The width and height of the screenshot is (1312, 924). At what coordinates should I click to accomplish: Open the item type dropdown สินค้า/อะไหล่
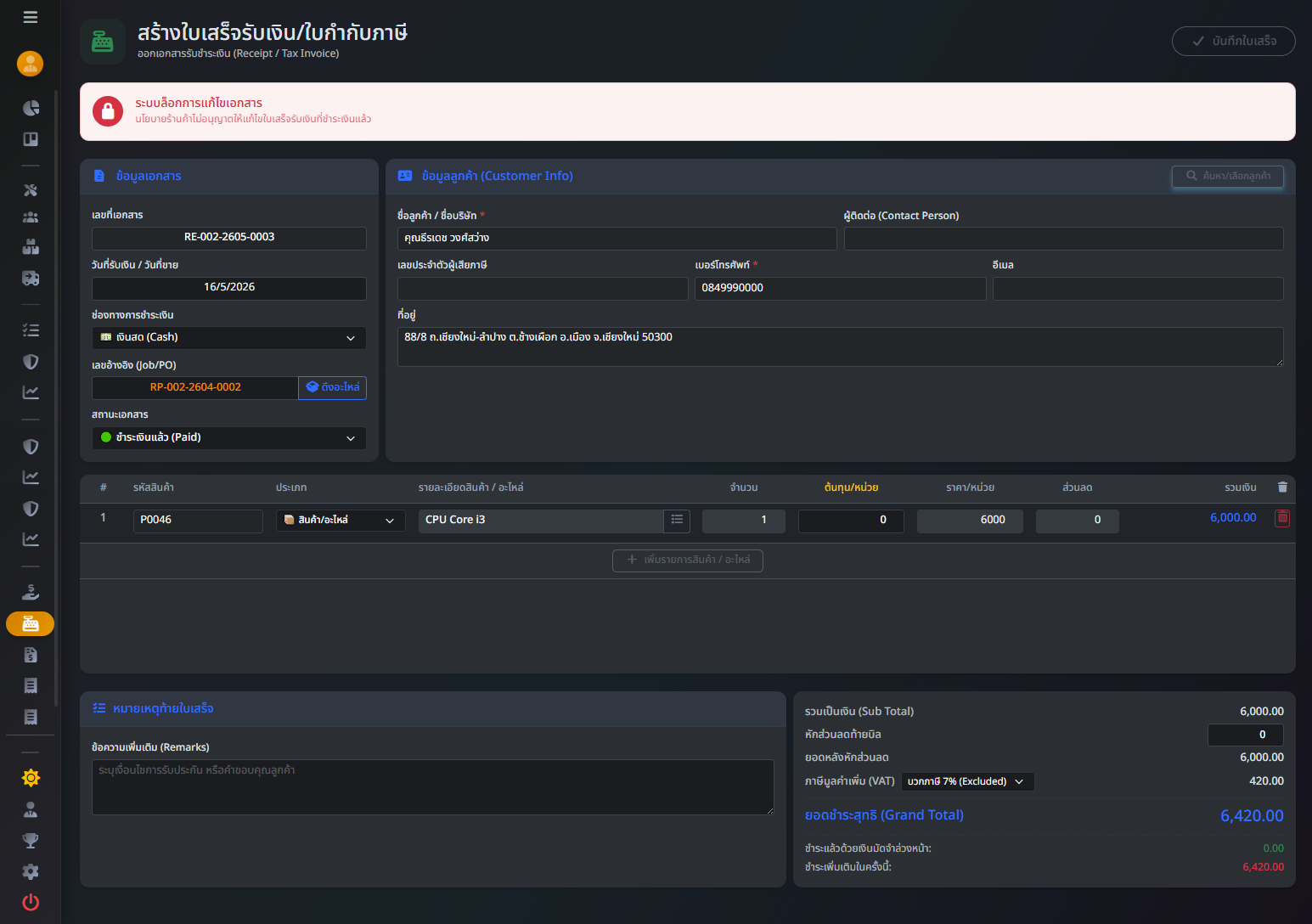[341, 521]
